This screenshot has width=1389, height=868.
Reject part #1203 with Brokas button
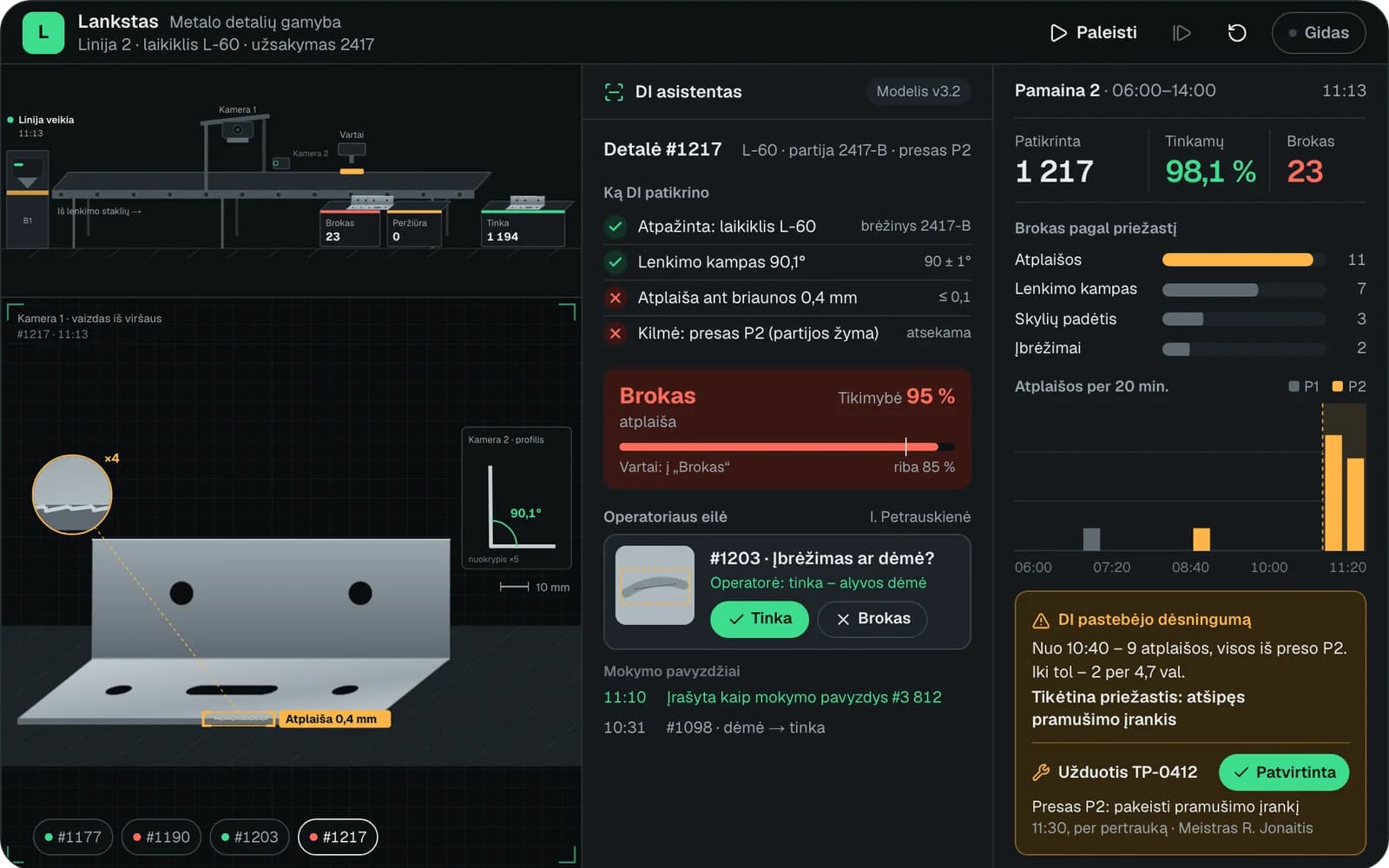[x=872, y=619]
